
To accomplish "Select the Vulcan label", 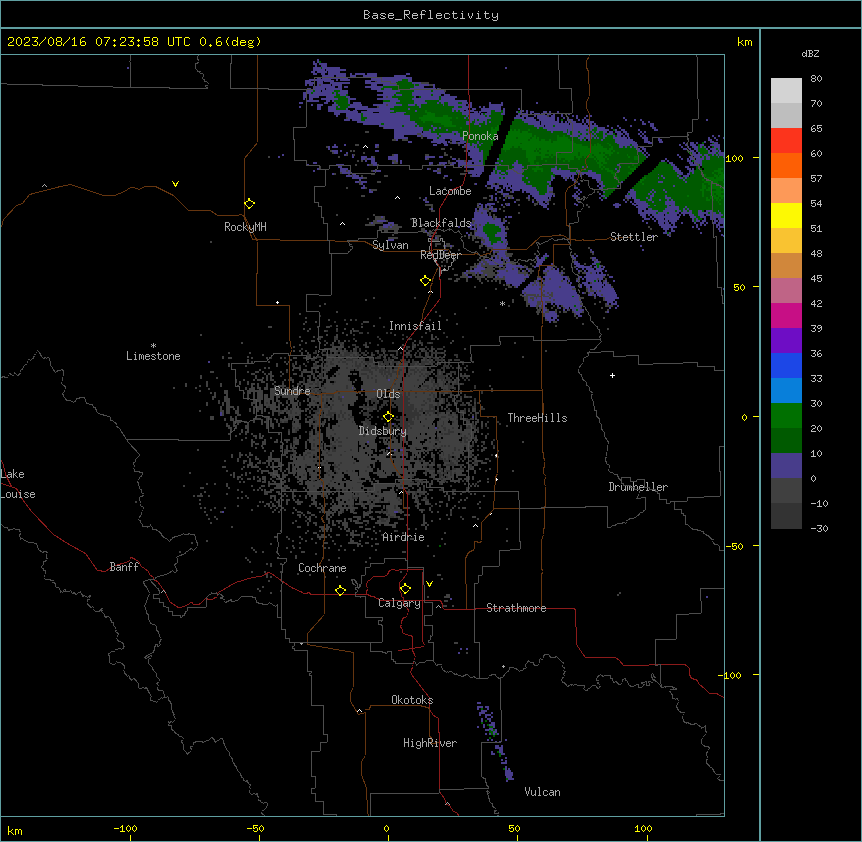I will point(543,792).
